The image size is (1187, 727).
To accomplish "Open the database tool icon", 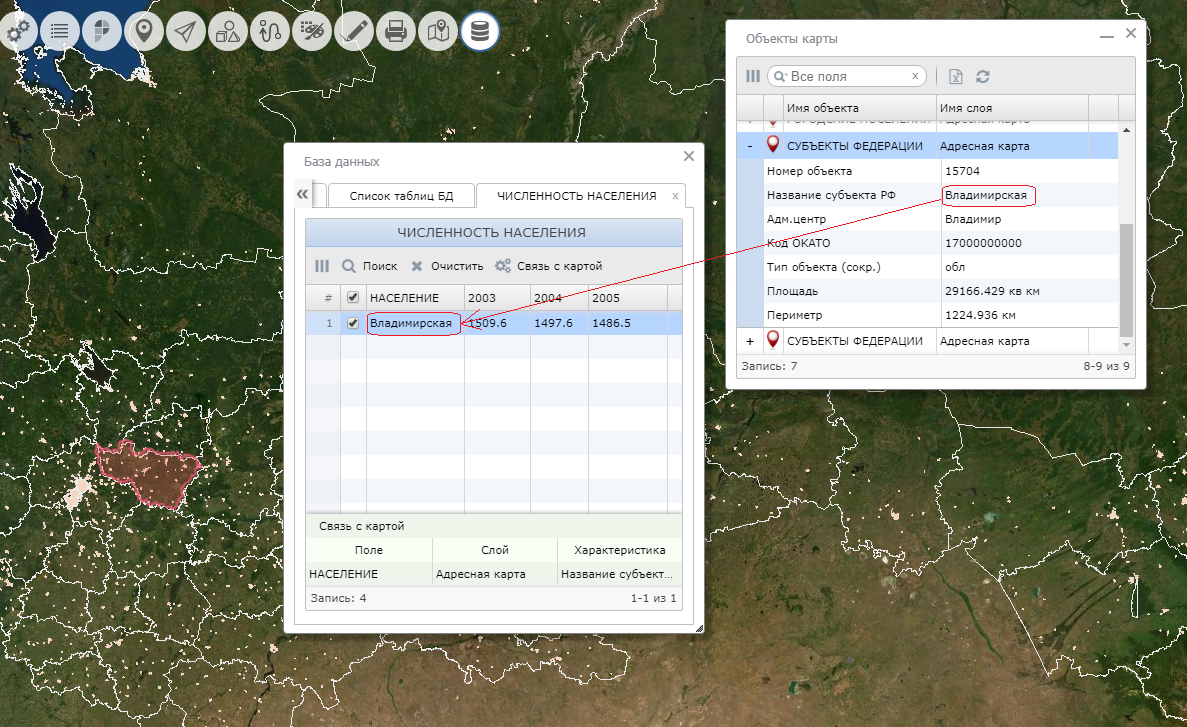I will (480, 32).
